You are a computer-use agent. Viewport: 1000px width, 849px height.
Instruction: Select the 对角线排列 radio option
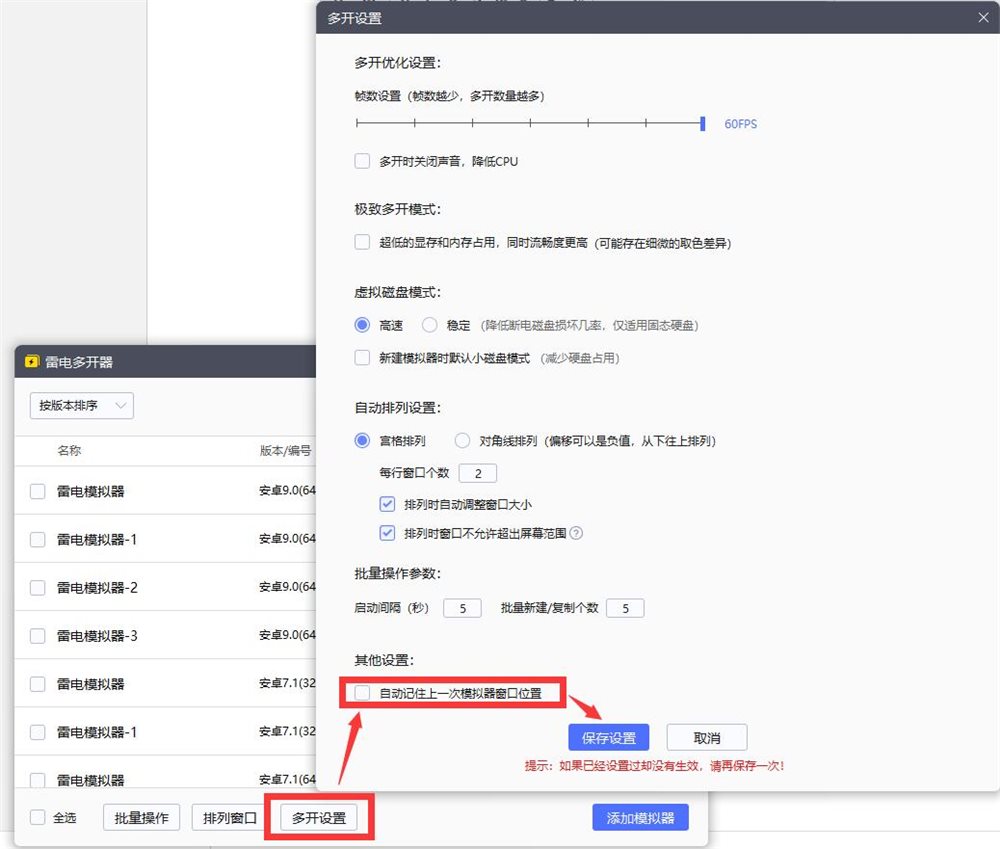click(x=462, y=440)
